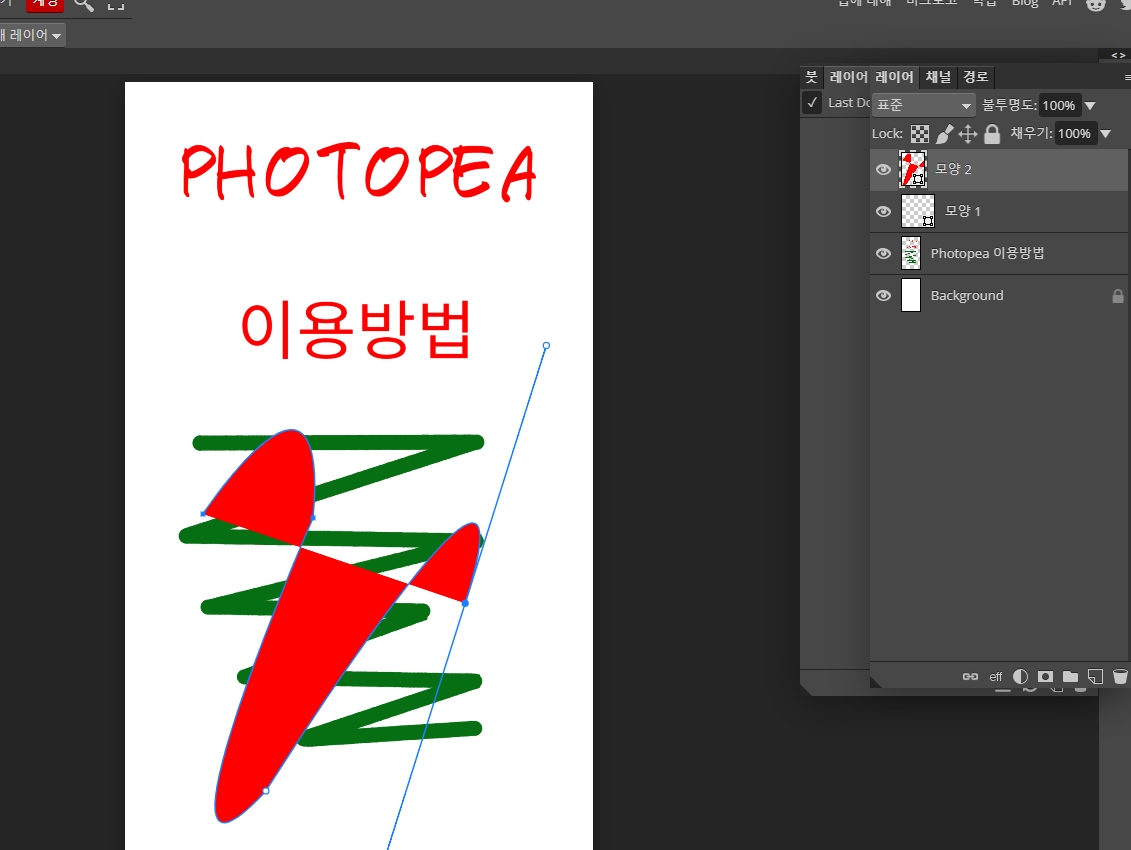Lock image pixels brush icon
Image resolution: width=1131 pixels, height=850 pixels.
944,134
